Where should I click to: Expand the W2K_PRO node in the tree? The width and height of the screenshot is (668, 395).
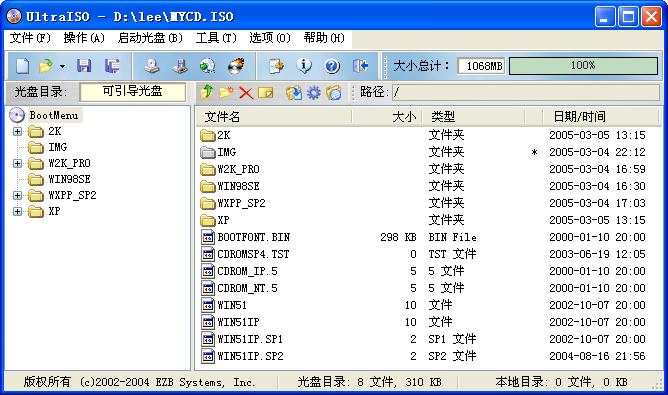(17, 163)
